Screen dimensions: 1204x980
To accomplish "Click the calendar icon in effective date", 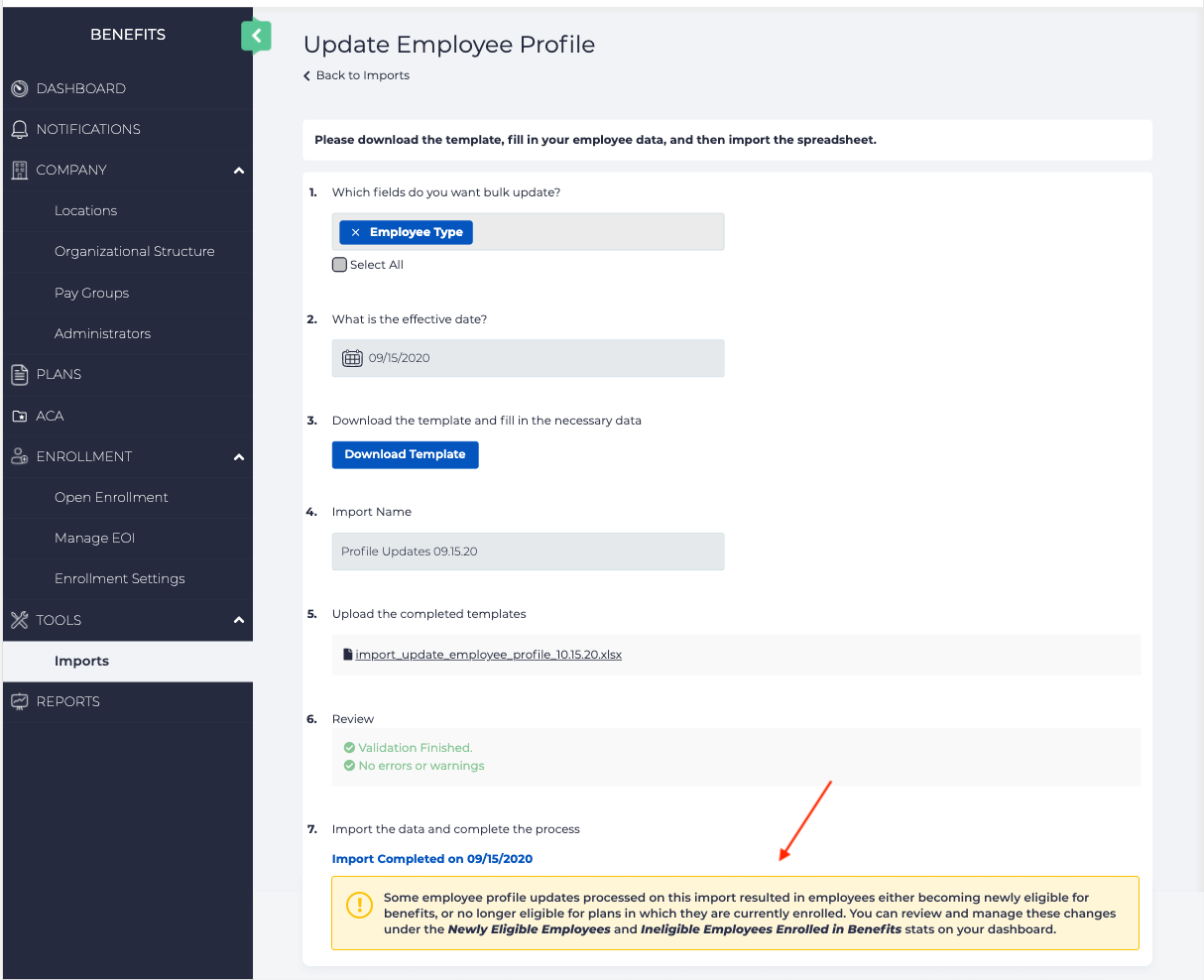I will coord(352,358).
